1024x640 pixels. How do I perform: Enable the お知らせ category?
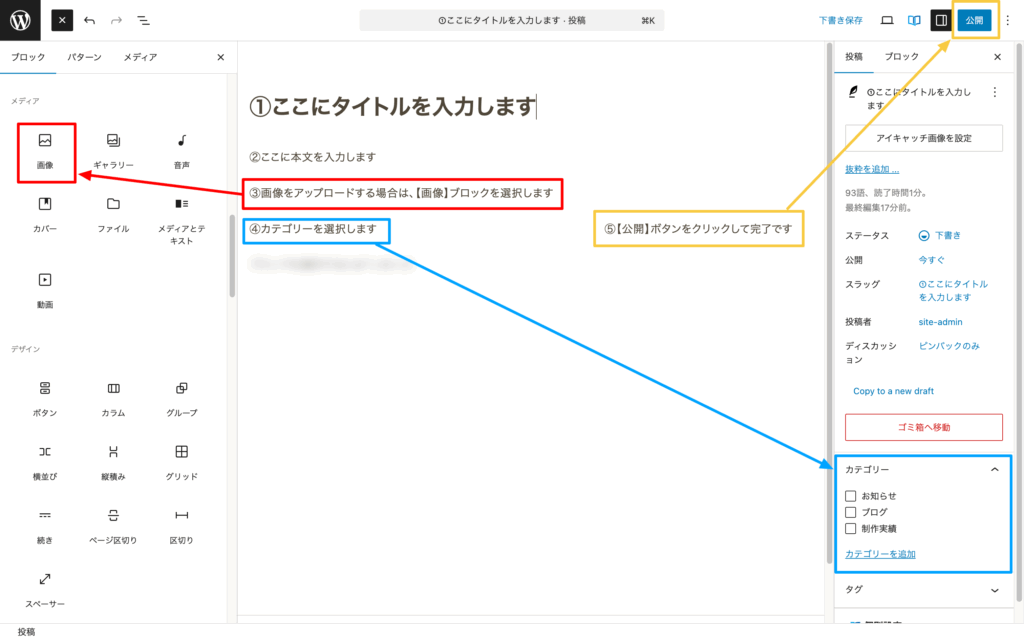(x=851, y=495)
